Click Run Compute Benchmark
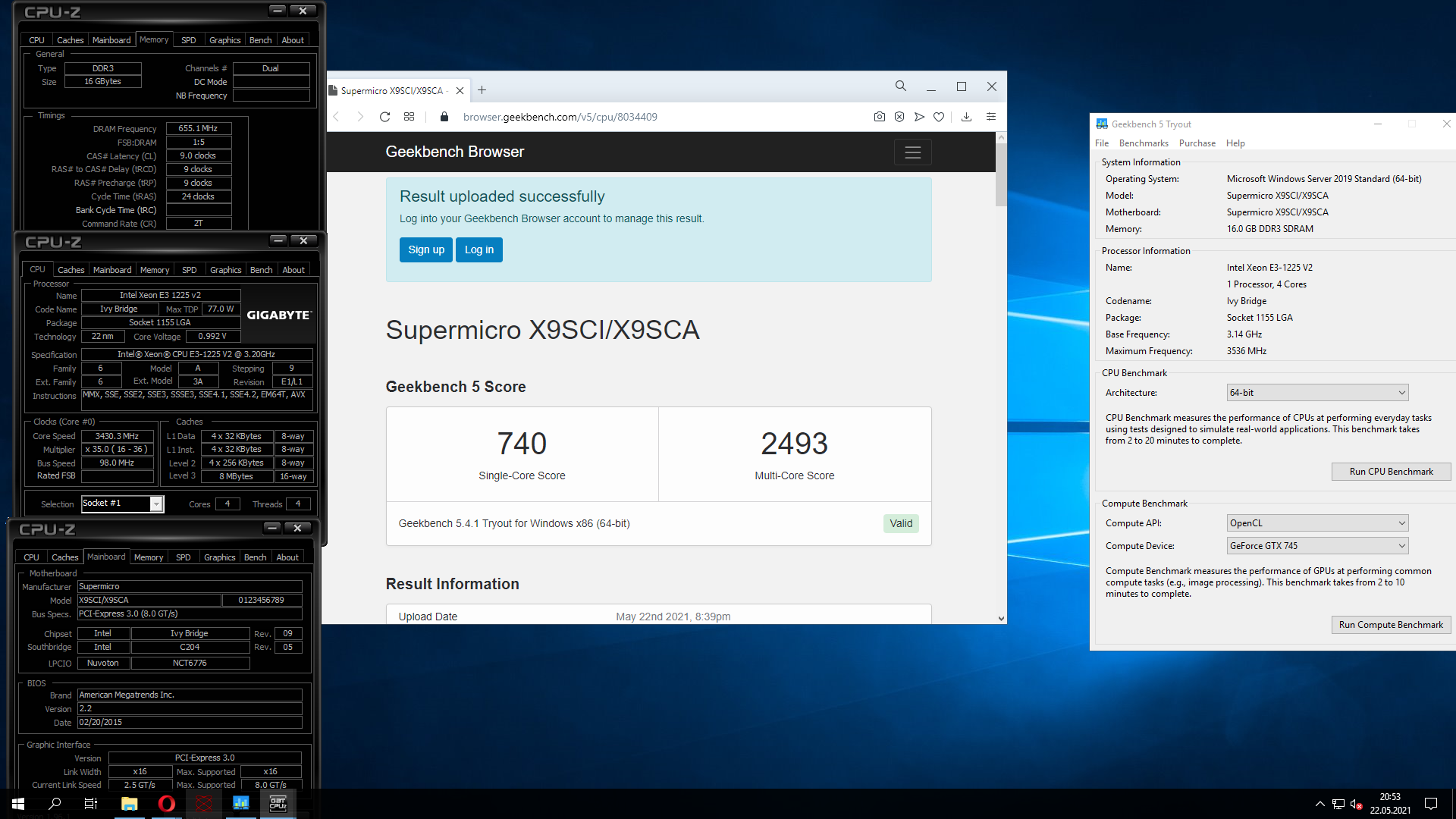Viewport: 1456px width, 819px height. 1391,625
